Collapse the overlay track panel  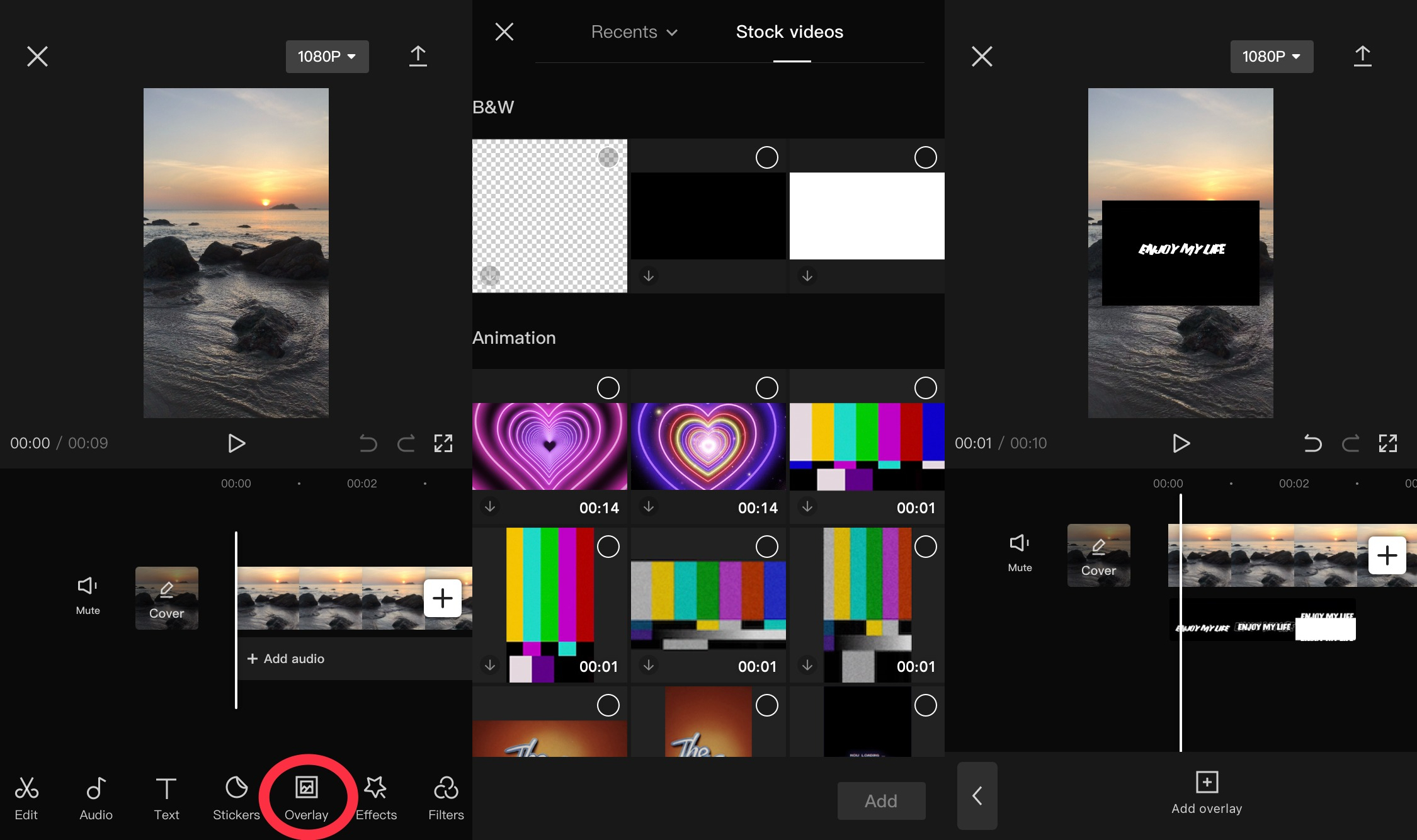coord(977,796)
